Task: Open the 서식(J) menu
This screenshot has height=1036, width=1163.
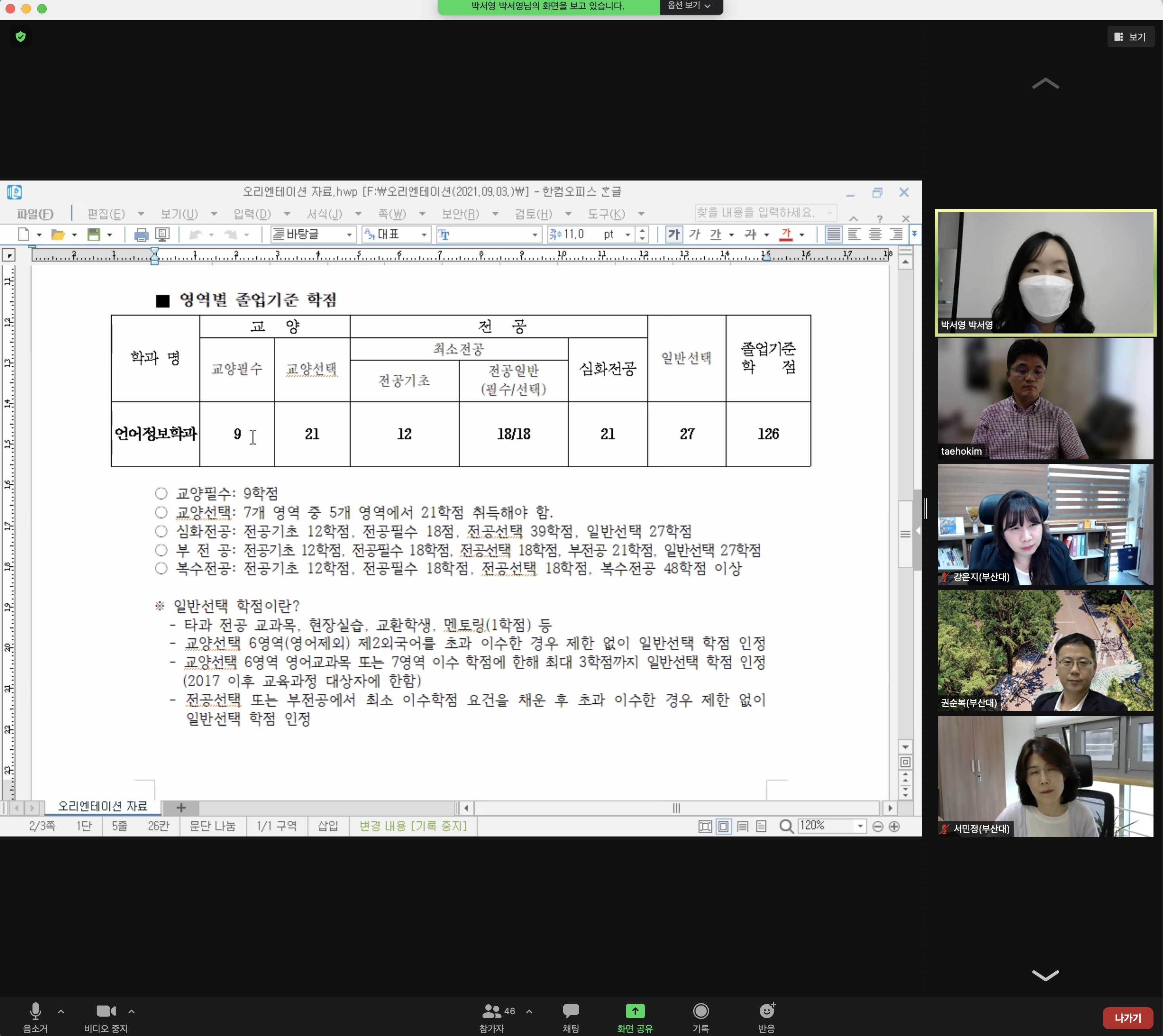Action: coord(324,214)
